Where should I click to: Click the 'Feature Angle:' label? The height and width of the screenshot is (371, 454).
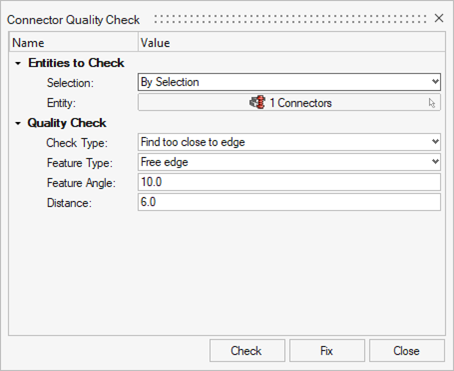(81, 183)
